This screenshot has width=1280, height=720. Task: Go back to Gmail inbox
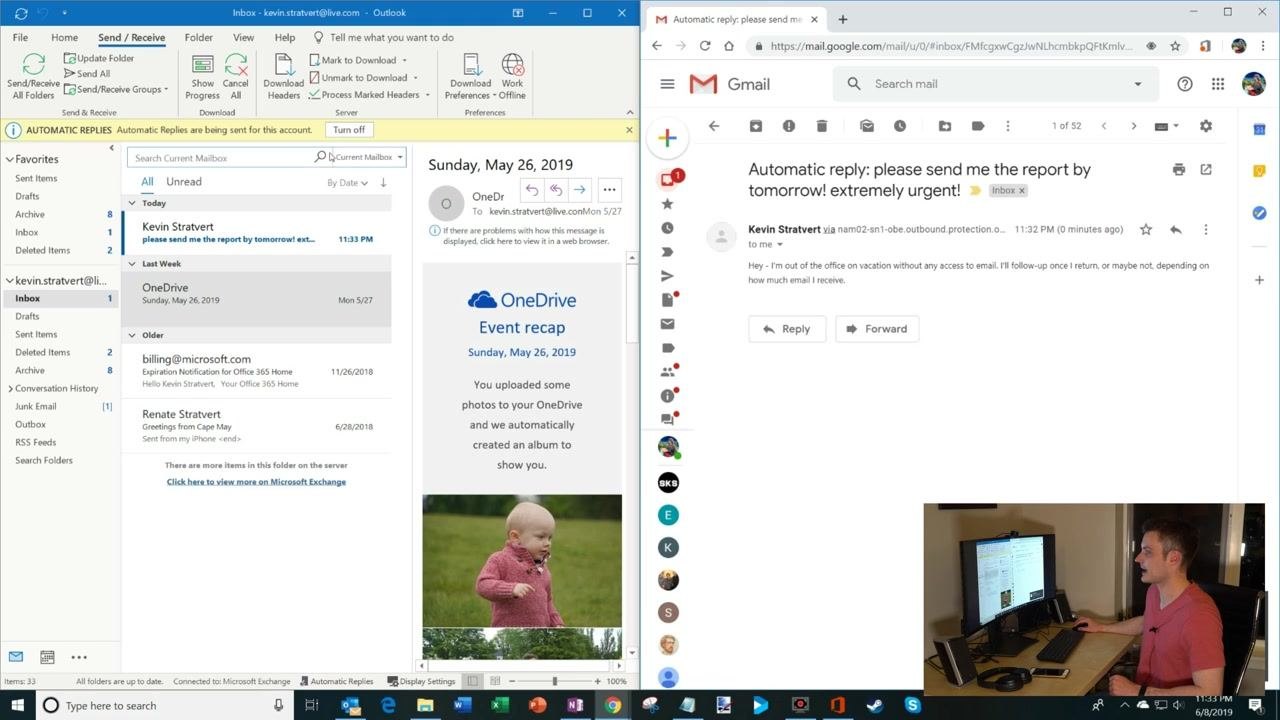pos(714,126)
